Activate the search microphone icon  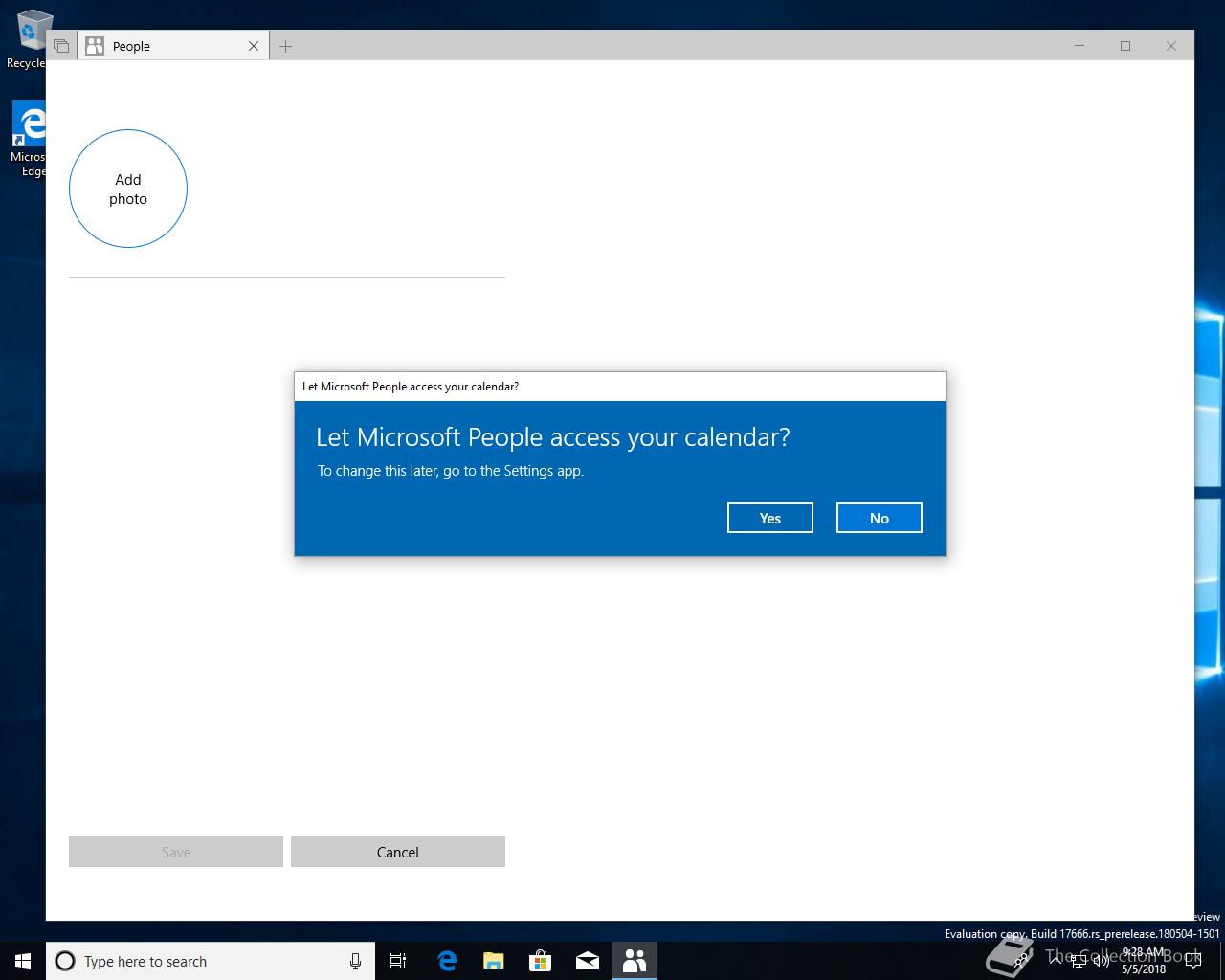[355, 961]
